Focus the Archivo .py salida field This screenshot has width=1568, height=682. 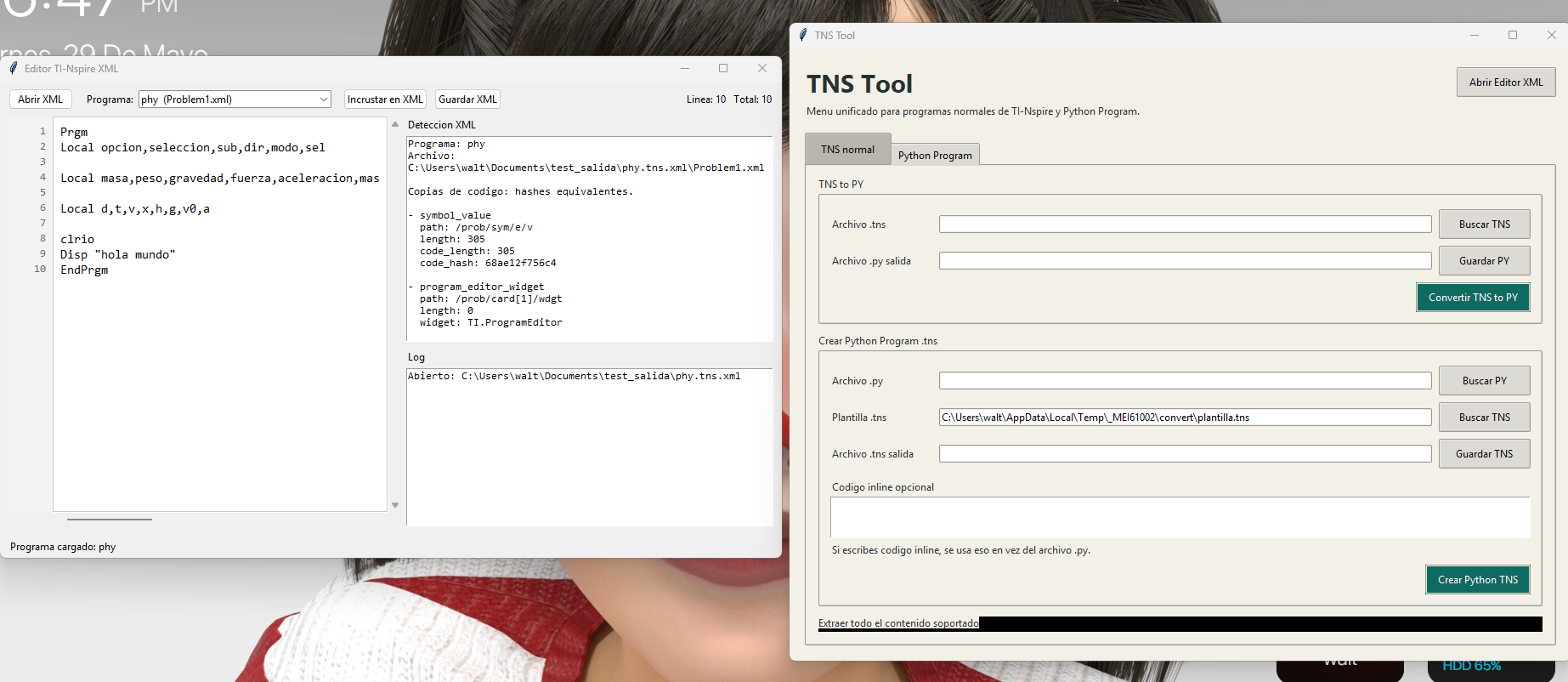tap(1186, 261)
